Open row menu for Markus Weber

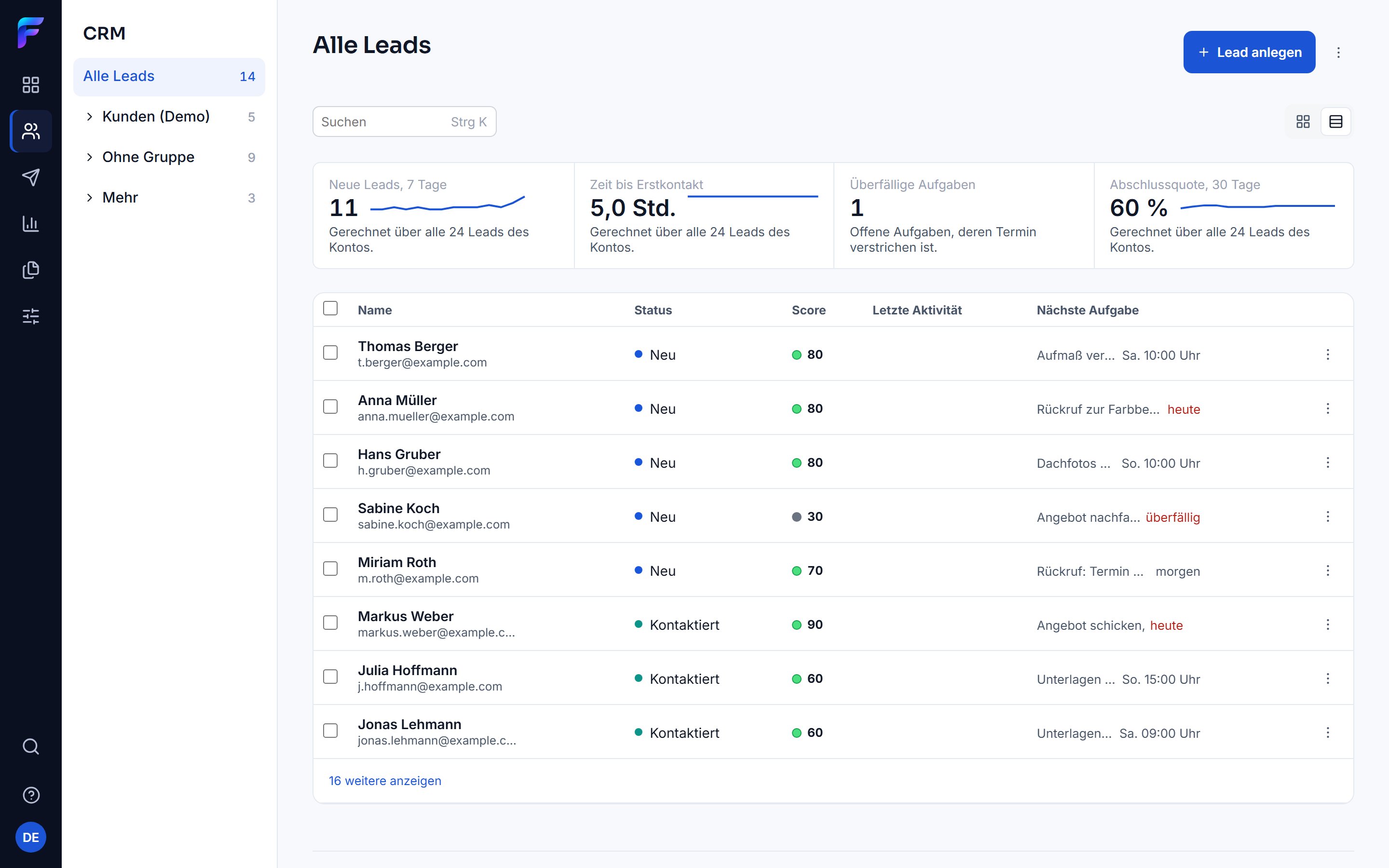click(x=1328, y=624)
